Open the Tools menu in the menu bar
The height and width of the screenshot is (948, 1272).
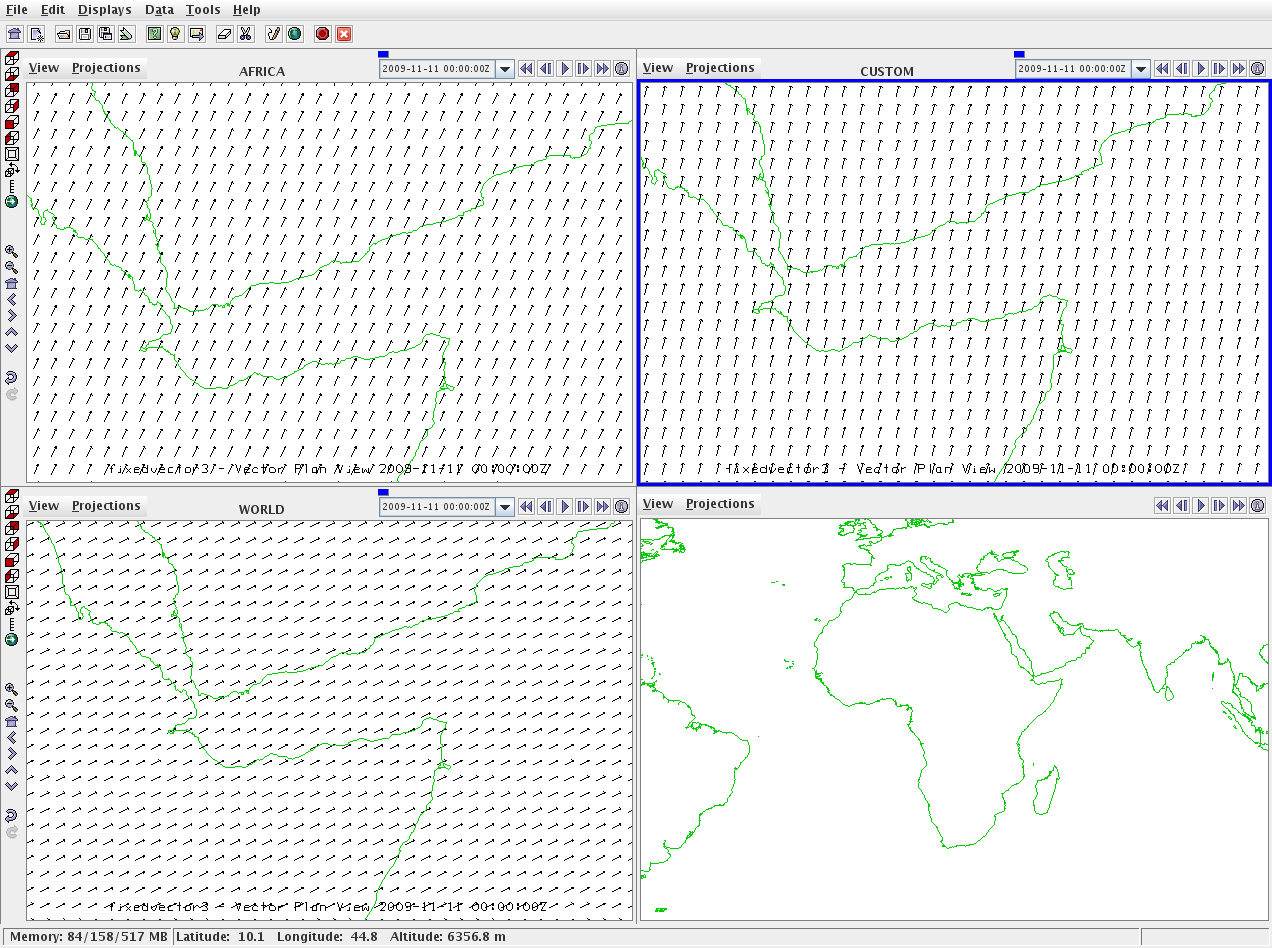click(203, 10)
